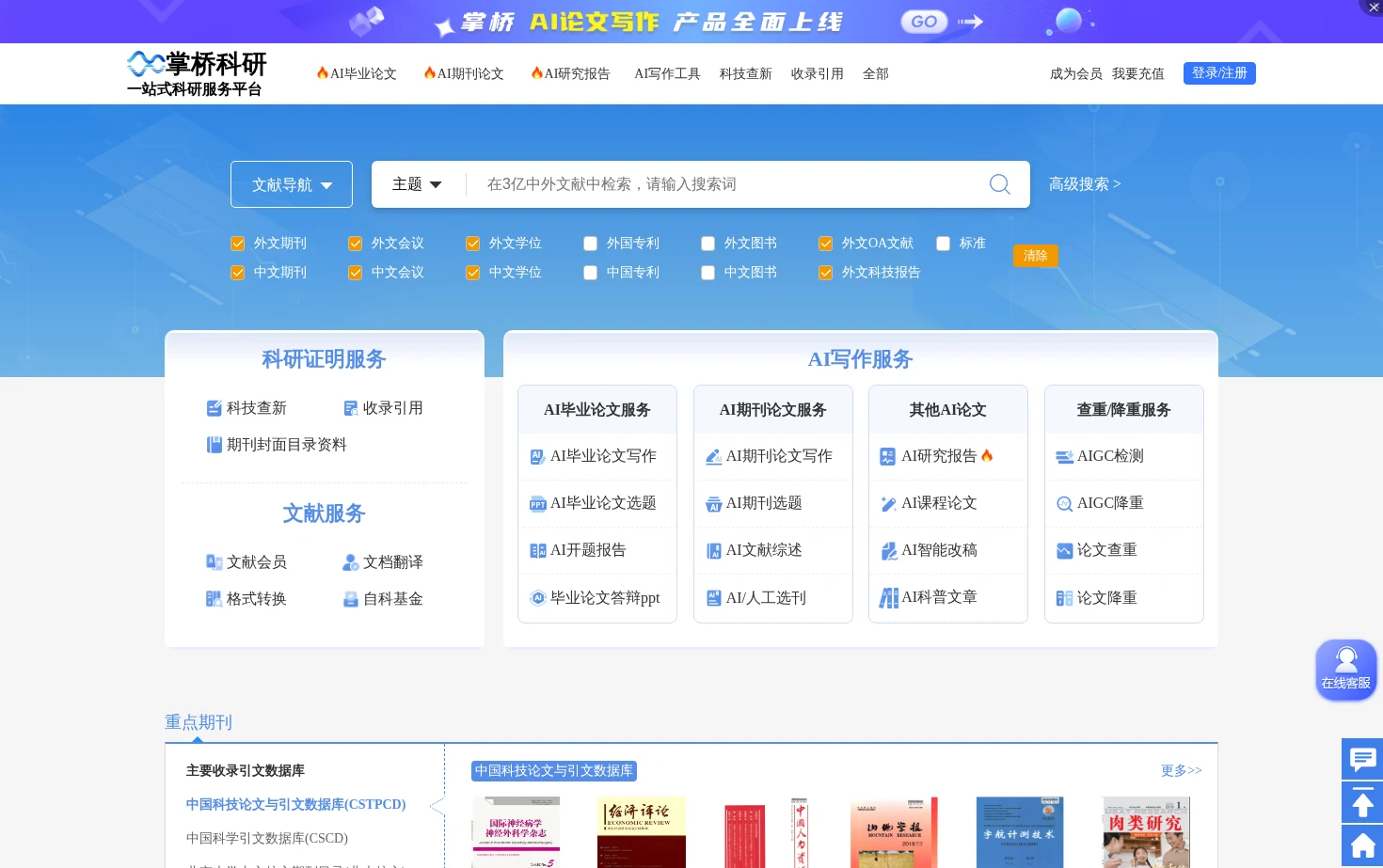1383x868 pixels.
Task: Click the 文档翻译 icon
Action: click(x=351, y=562)
